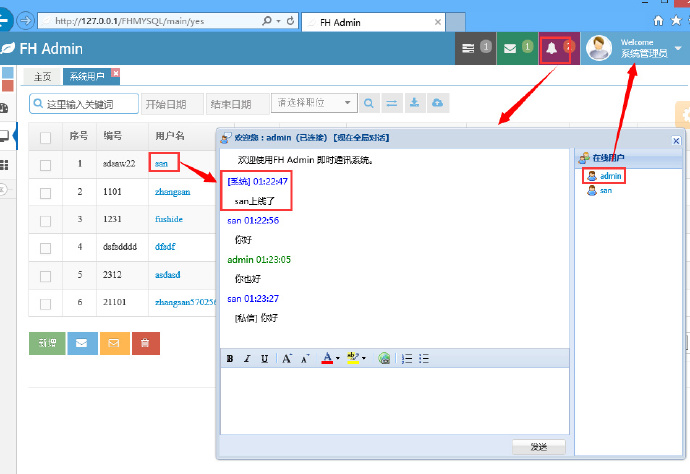Insert a numbered list in chat editor
690x474 pixels.
click(407, 359)
